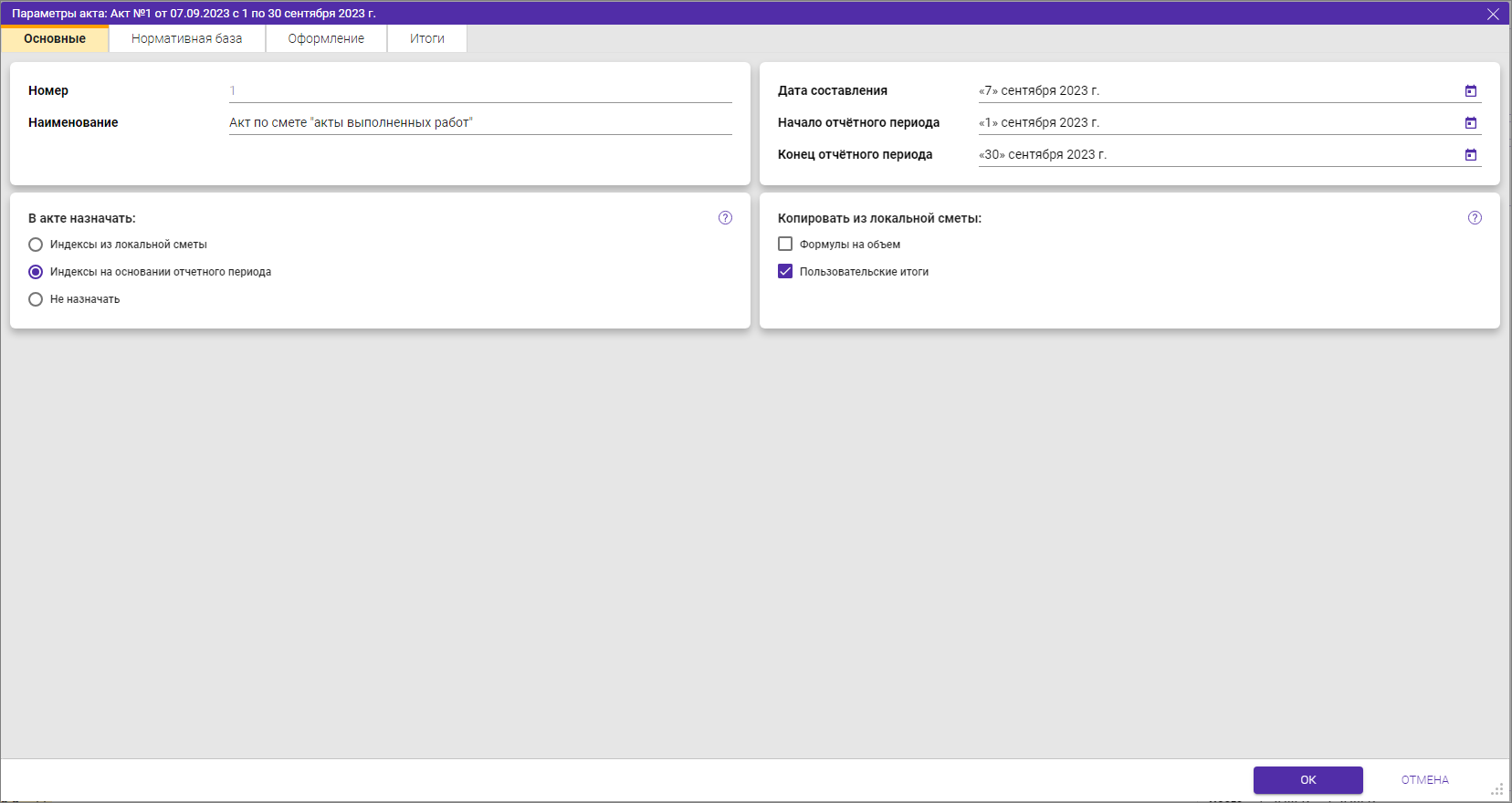The image size is (1512, 803).
Task: Click the Наименование text field
Action: click(480, 123)
